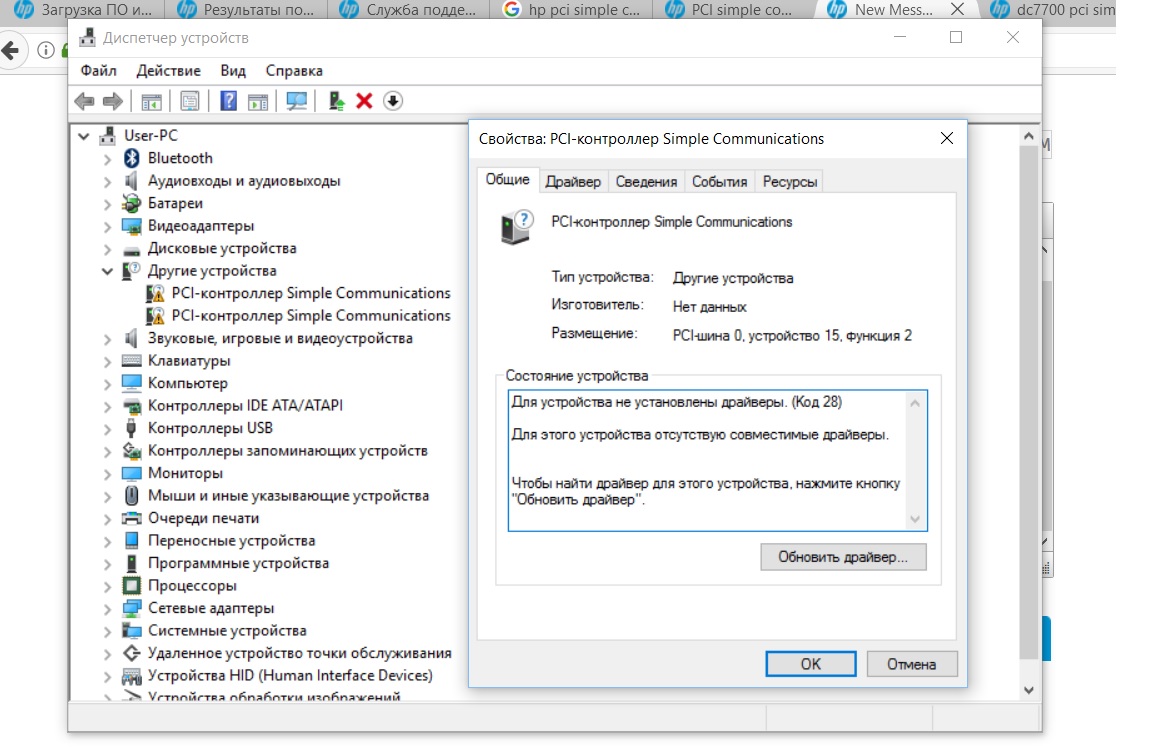Select the Контроллеры USB icon
The width and height of the screenshot is (1152, 747).
coord(132,427)
